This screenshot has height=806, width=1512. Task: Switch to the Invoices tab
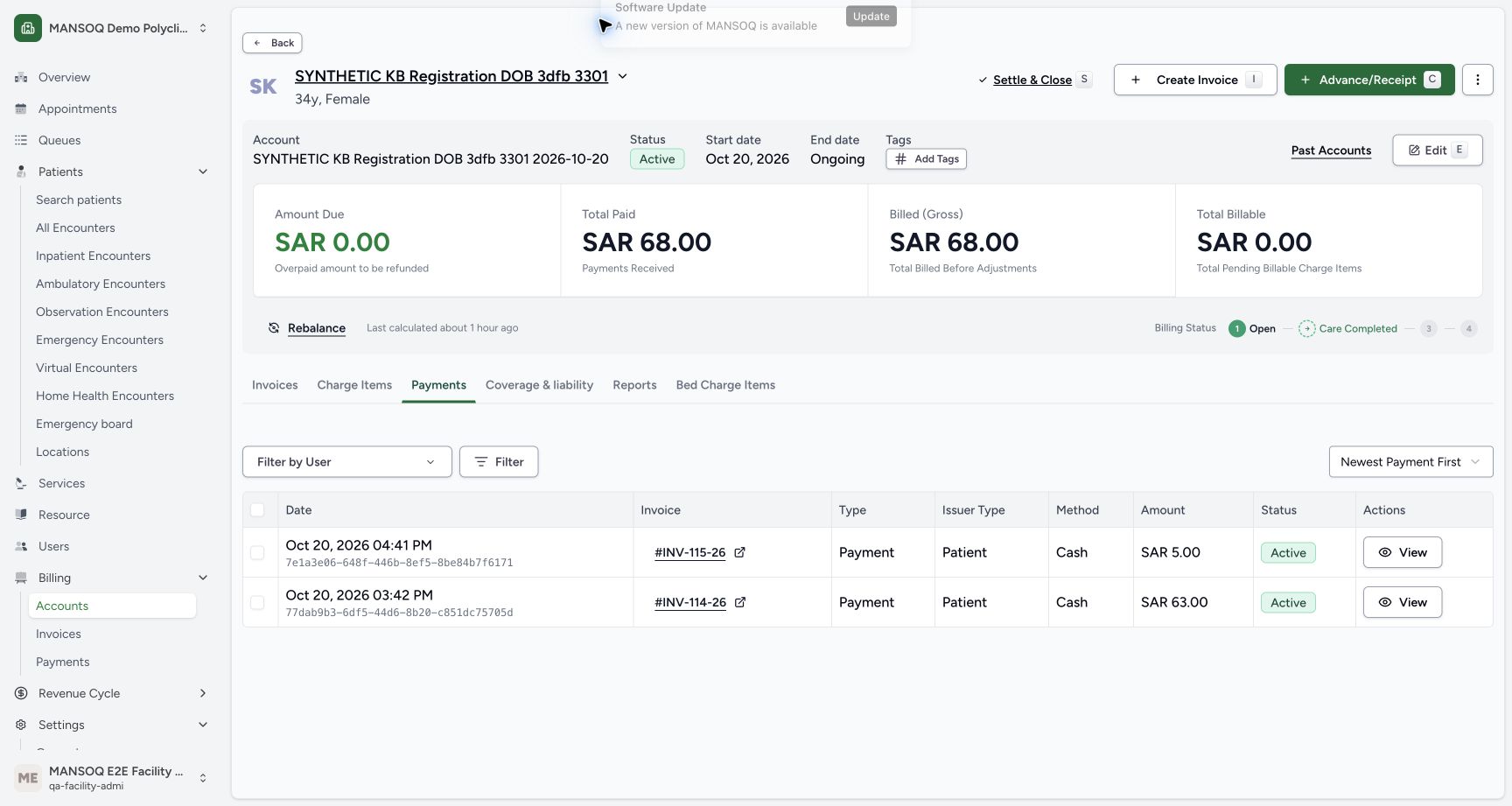point(275,385)
